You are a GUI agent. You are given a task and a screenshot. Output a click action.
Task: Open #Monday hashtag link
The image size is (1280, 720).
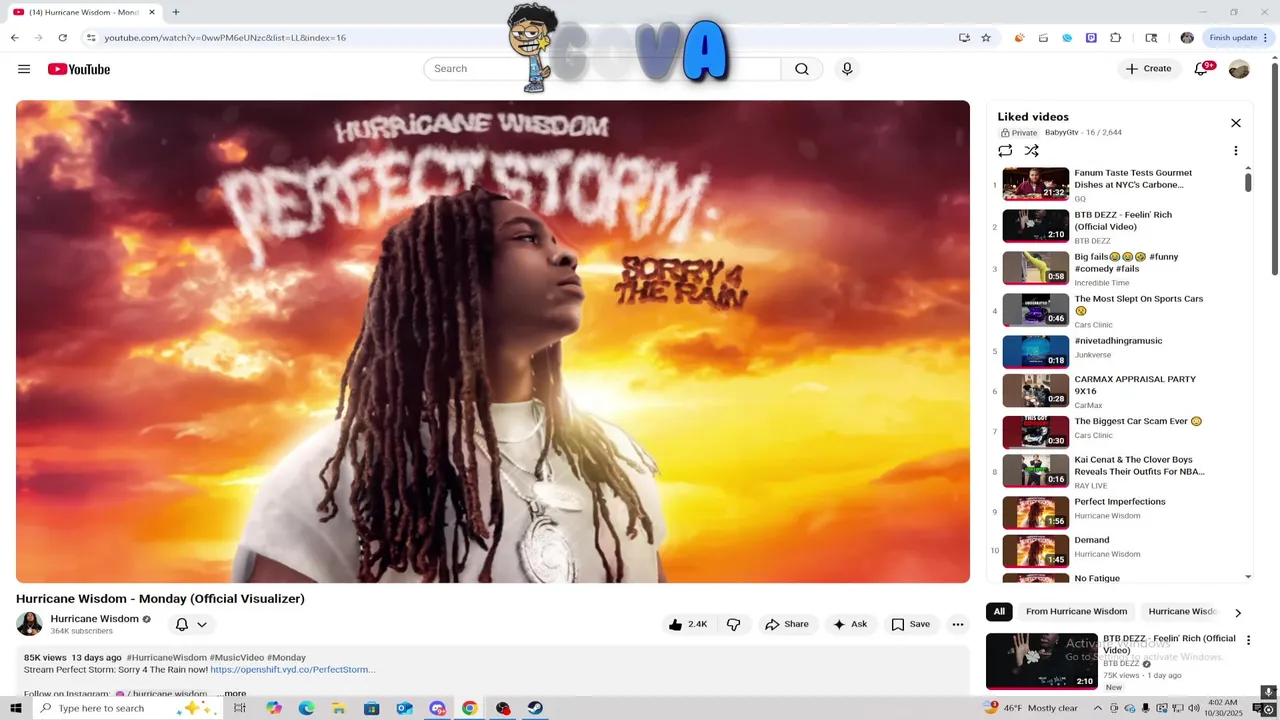pyautogui.click(x=286, y=658)
